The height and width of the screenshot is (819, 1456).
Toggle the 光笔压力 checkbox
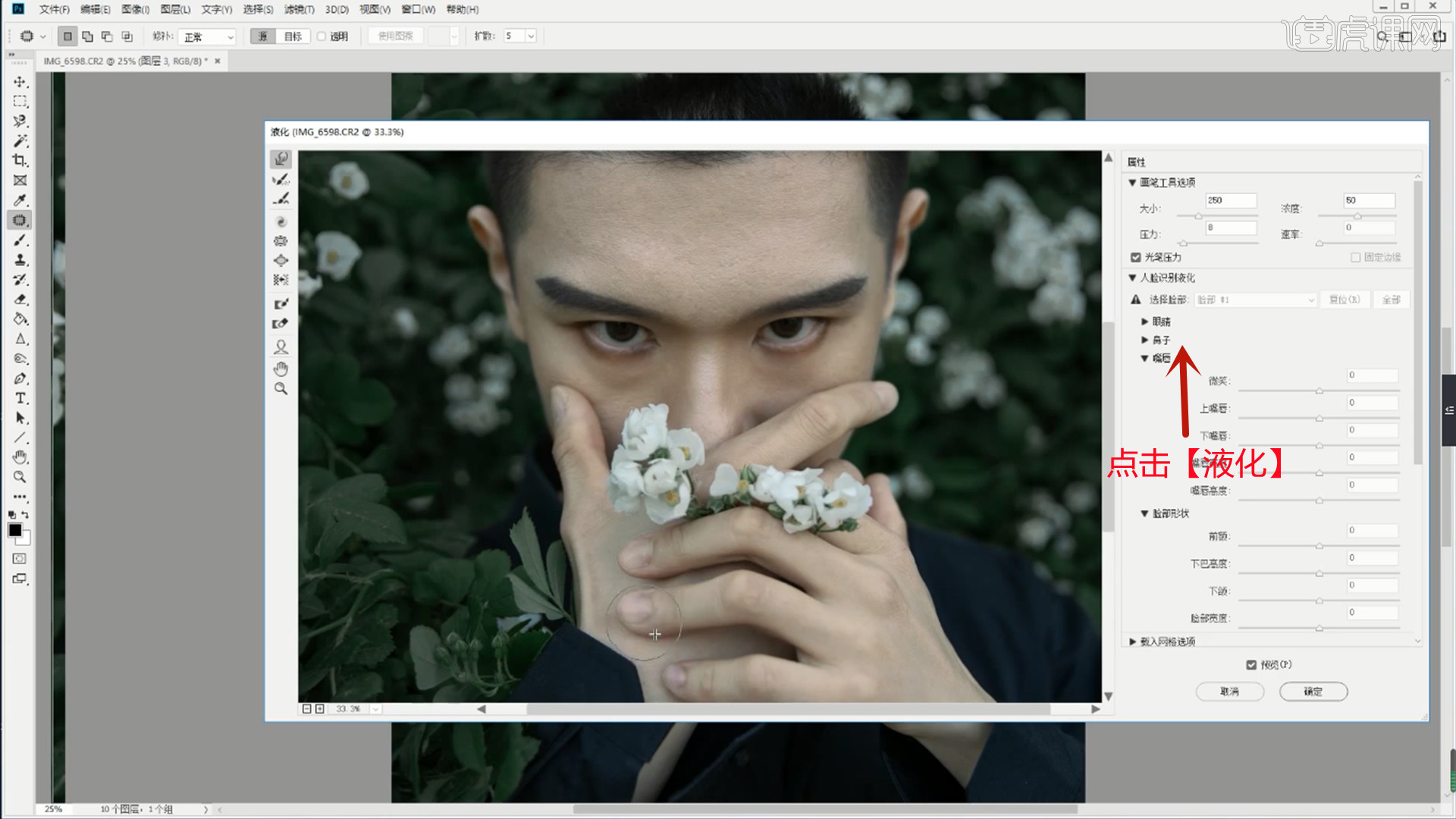[1136, 258]
